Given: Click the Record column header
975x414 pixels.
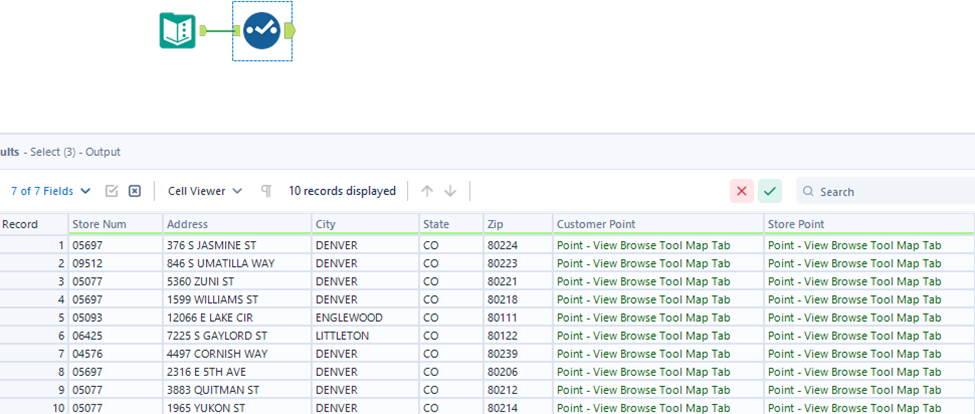Looking at the screenshot, I should [34, 224].
